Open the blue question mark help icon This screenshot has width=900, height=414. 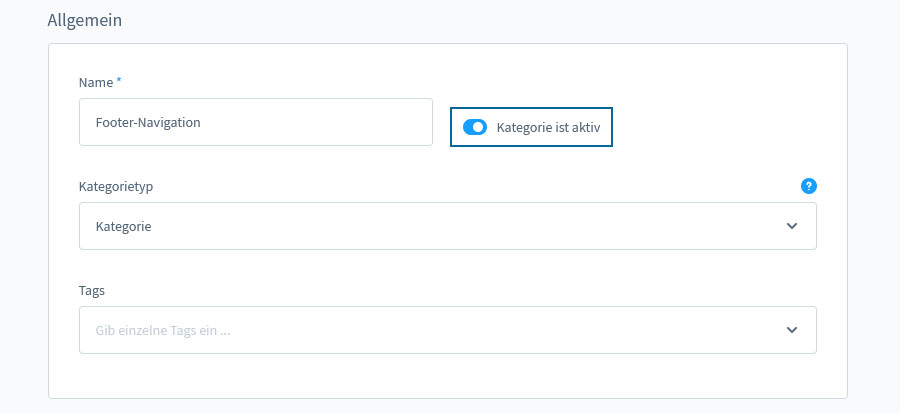coord(809,186)
